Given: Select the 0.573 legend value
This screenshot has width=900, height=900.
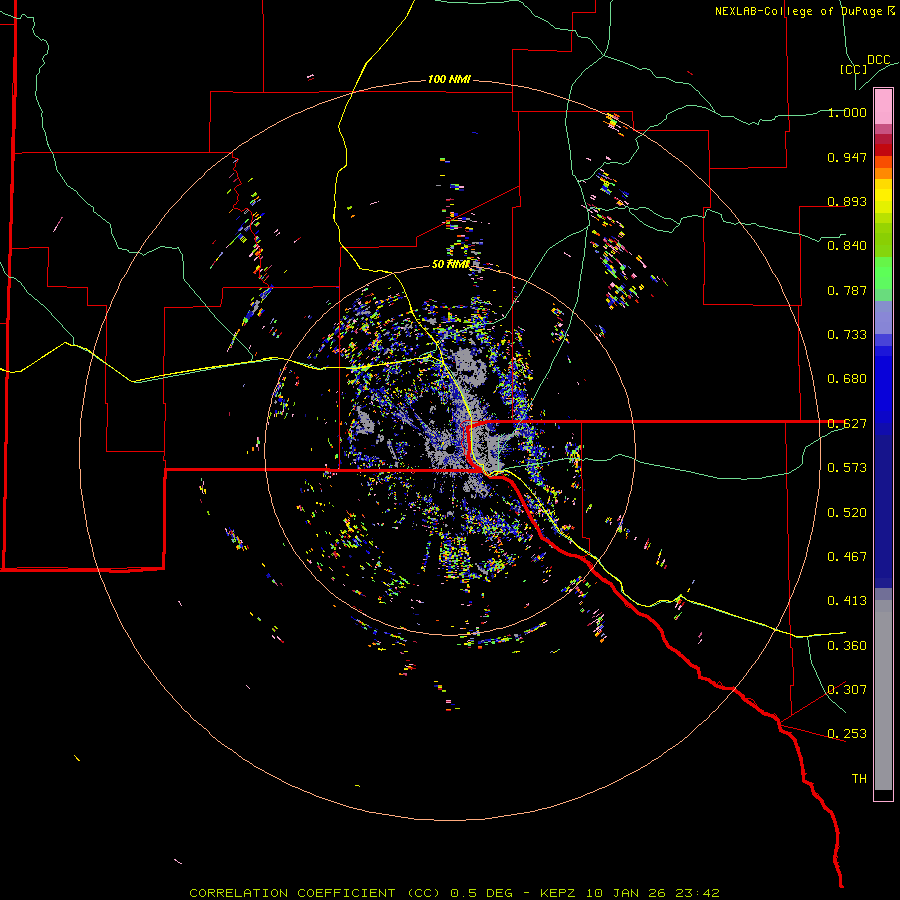Looking at the screenshot, I should click(847, 468).
